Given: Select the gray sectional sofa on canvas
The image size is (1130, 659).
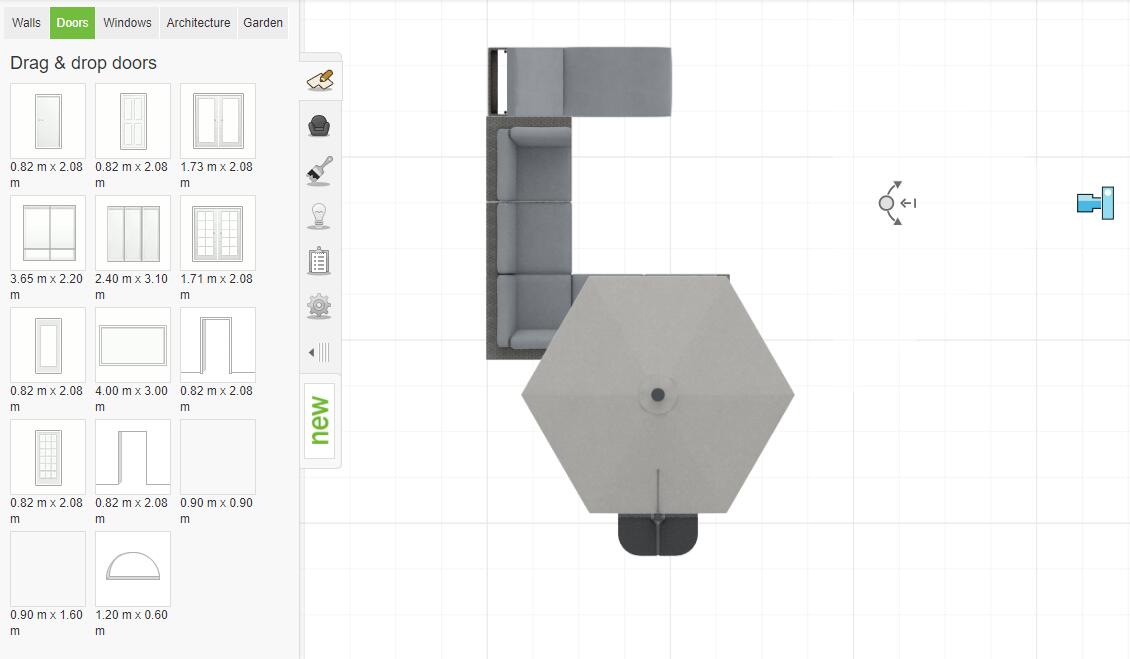Looking at the screenshot, I should click(x=530, y=238).
